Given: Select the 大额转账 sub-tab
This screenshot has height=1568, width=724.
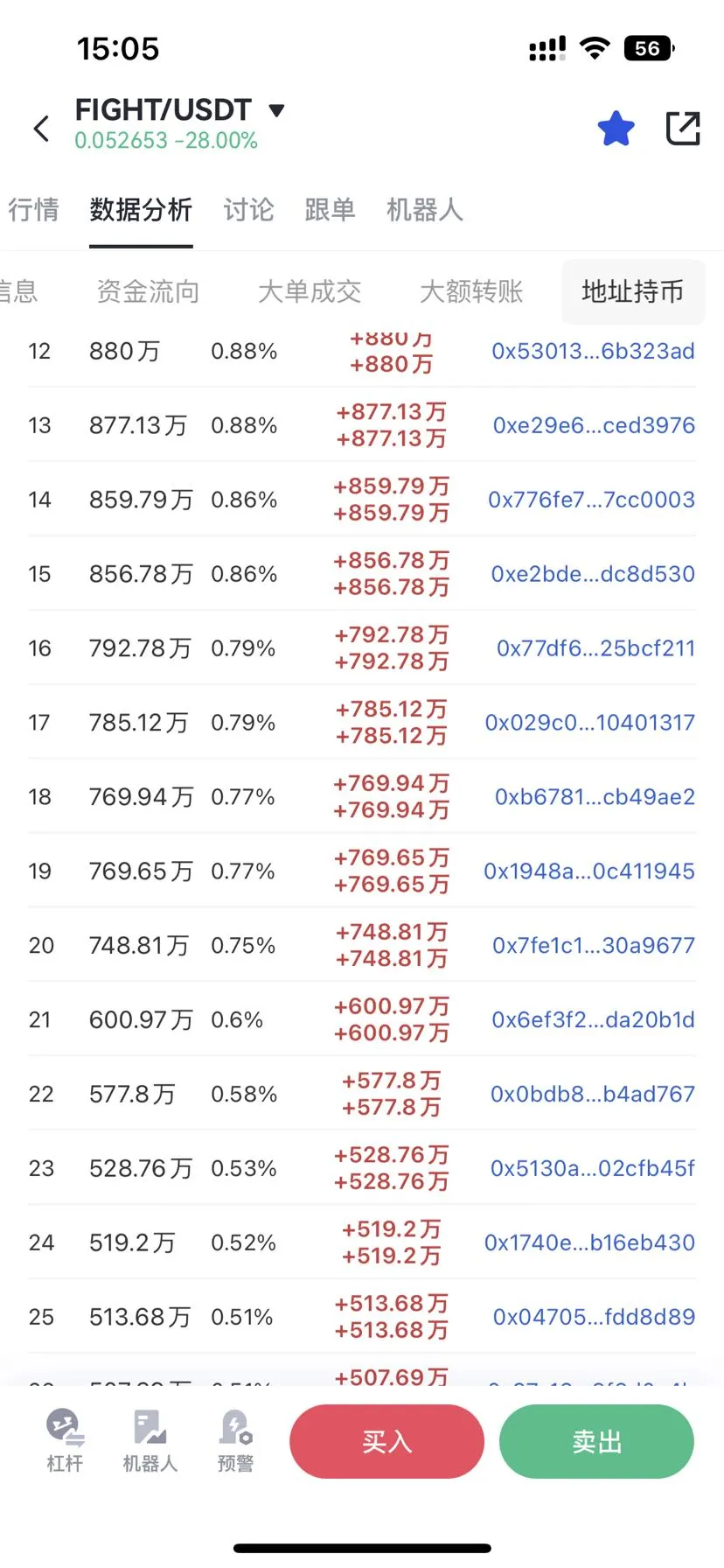Looking at the screenshot, I should click(471, 291).
